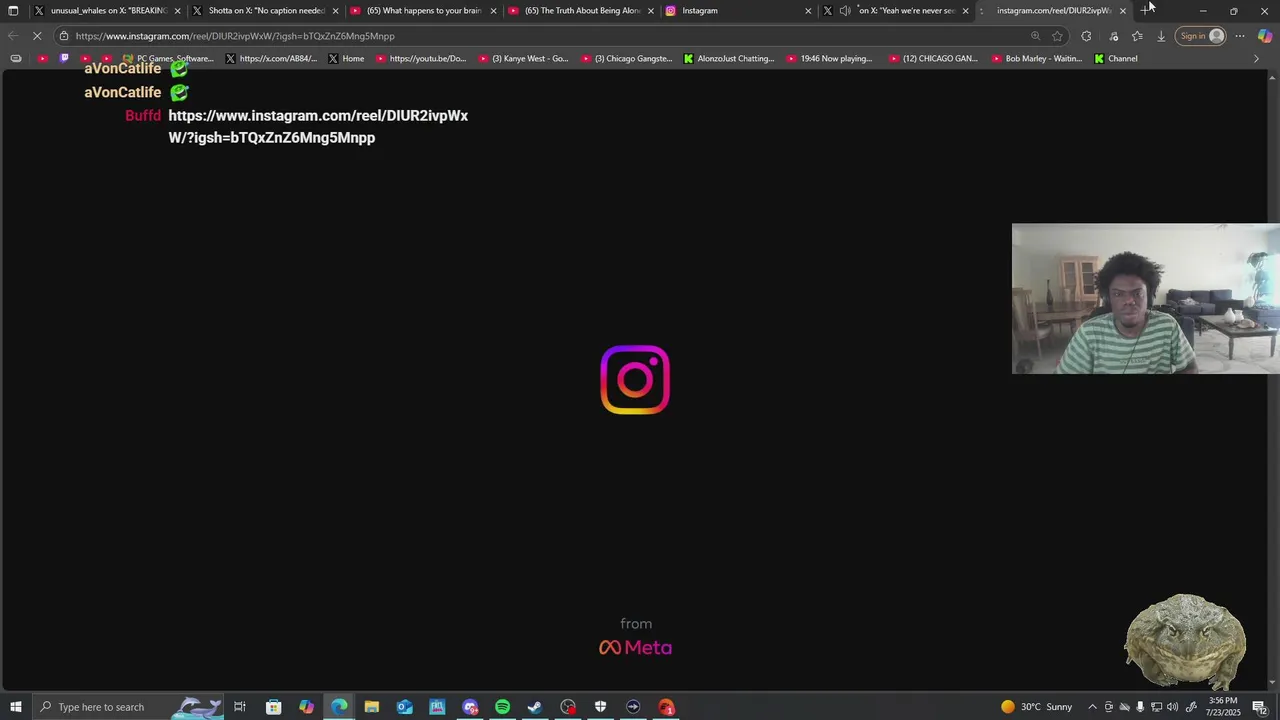
Task: Close the unusual_whales tab
Action: [177, 11]
